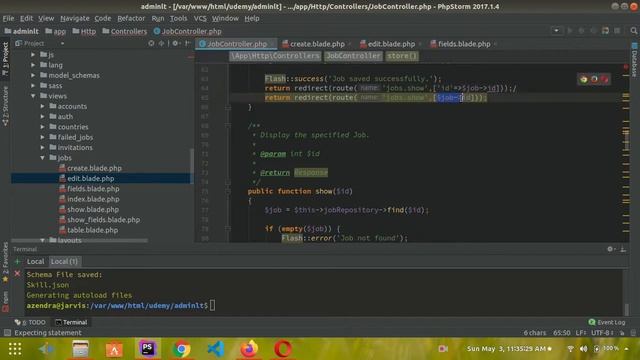Click the terminal command prompt input
The image size is (640, 360).
click(x=212, y=305)
